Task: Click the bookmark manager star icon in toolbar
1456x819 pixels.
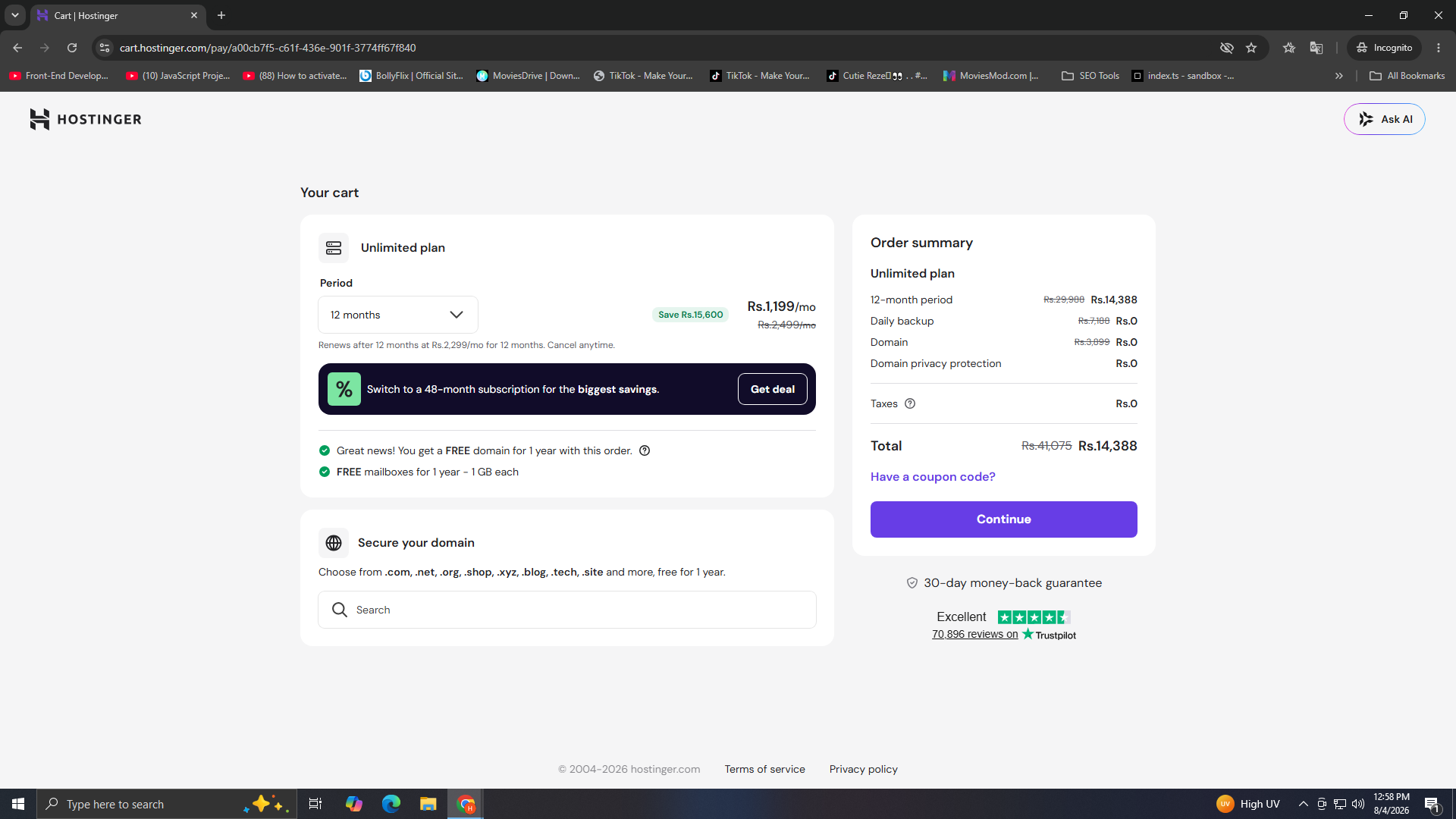Action: coord(1289,48)
